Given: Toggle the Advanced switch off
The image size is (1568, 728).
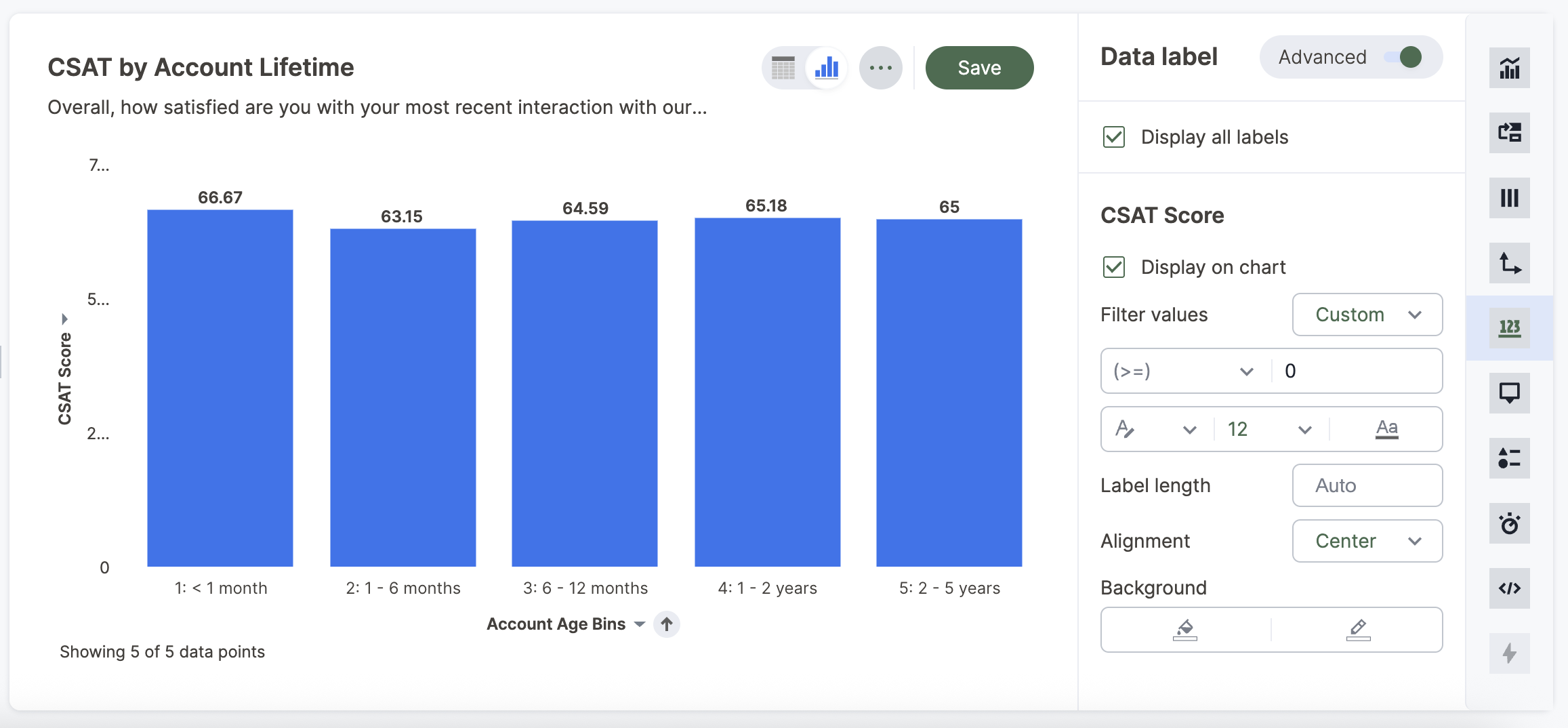Looking at the screenshot, I should (1403, 57).
